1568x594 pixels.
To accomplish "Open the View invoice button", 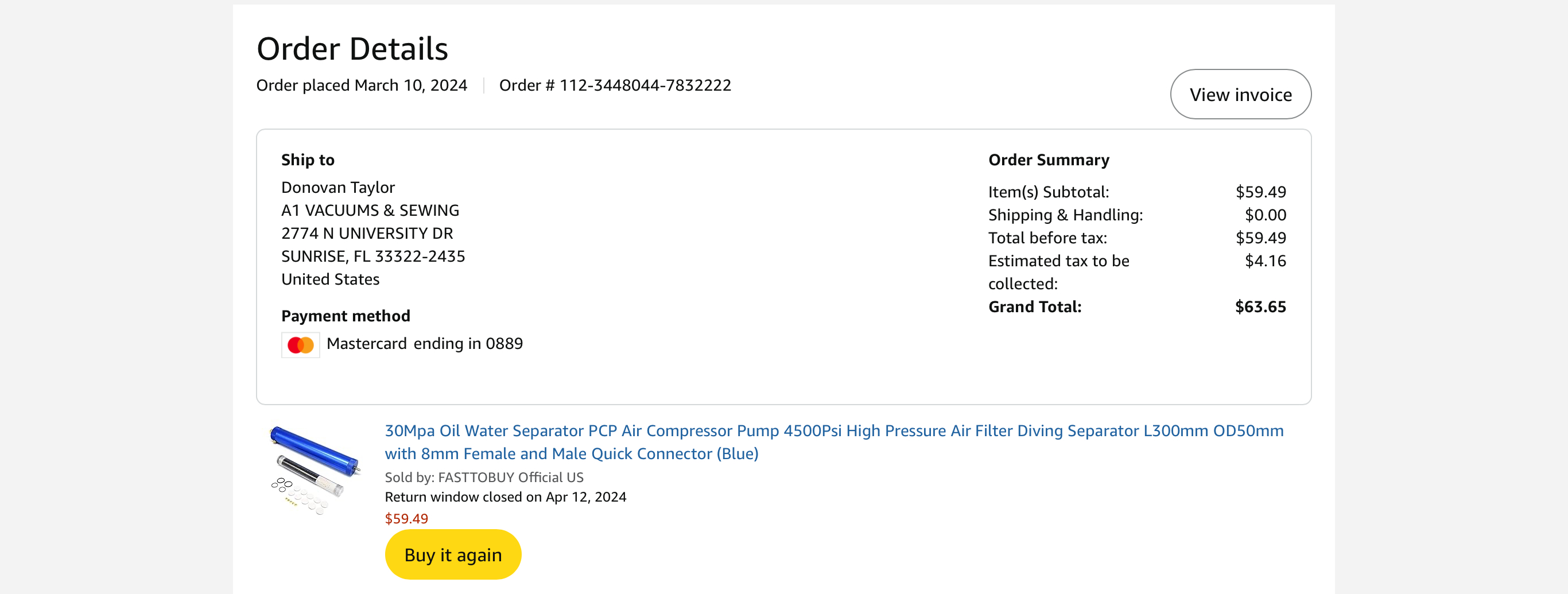I will tap(1240, 94).
